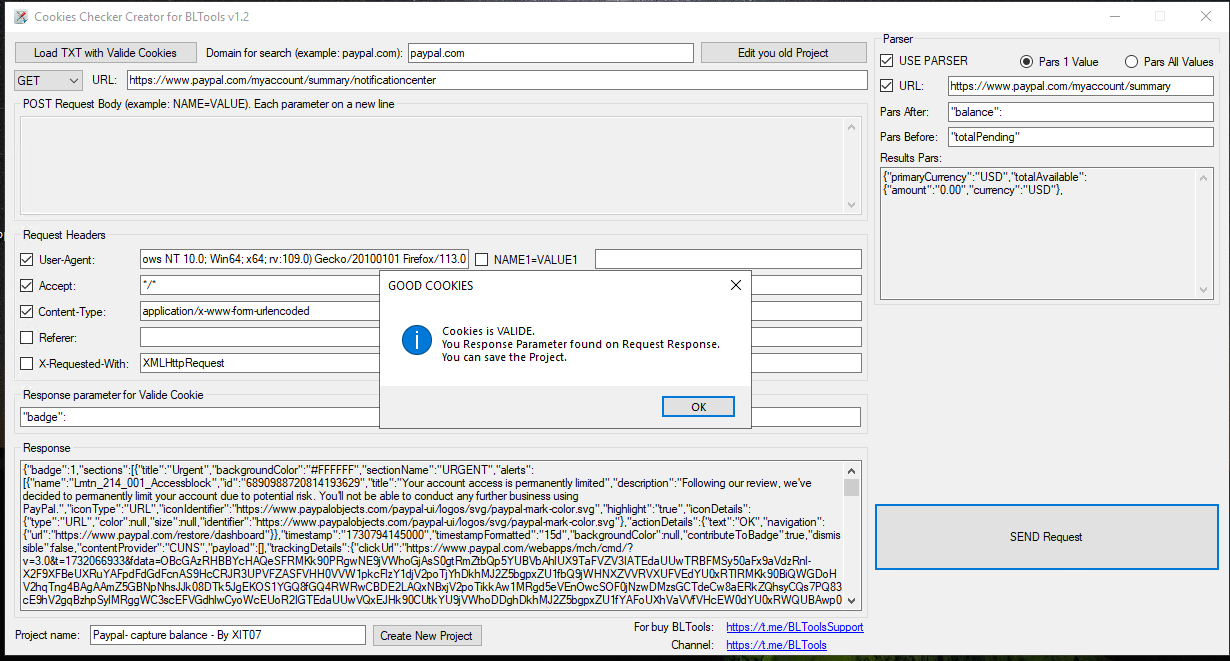The height and width of the screenshot is (661, 1230).
Task: Click the POST body scrollbar down arrow
Action: tap(852, 205)
